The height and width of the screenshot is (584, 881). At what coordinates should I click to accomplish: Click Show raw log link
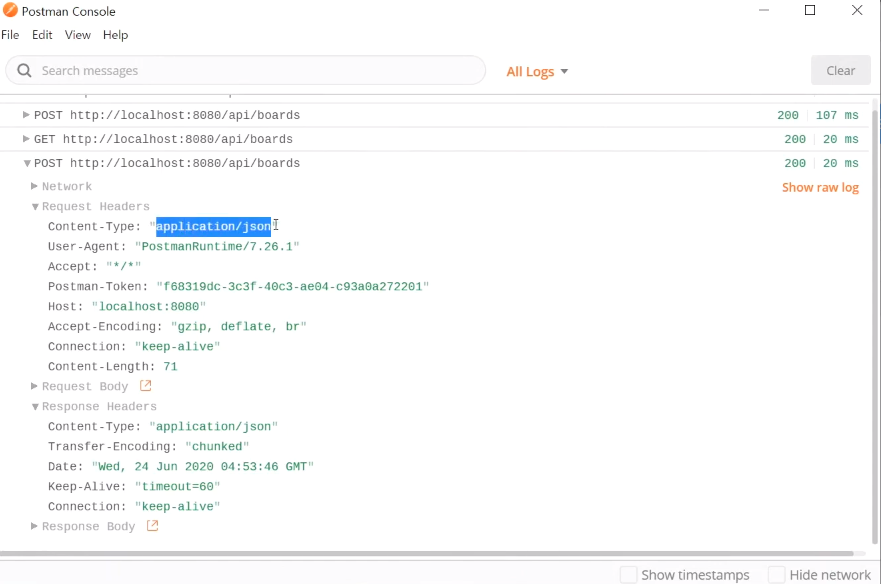coord(820,188)
